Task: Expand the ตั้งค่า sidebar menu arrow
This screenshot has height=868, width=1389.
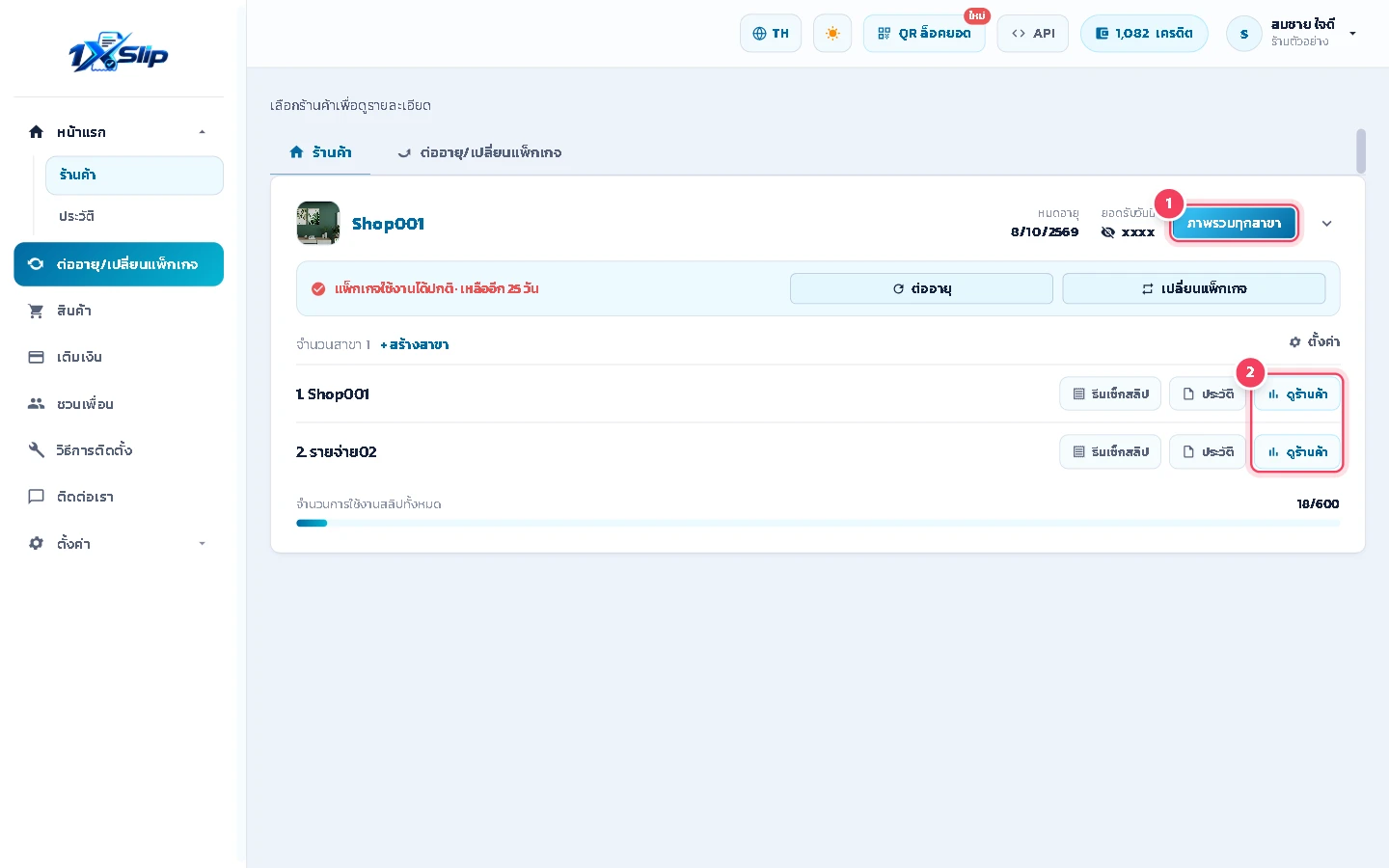Action: pyautogui.click(x=202, y=544)
